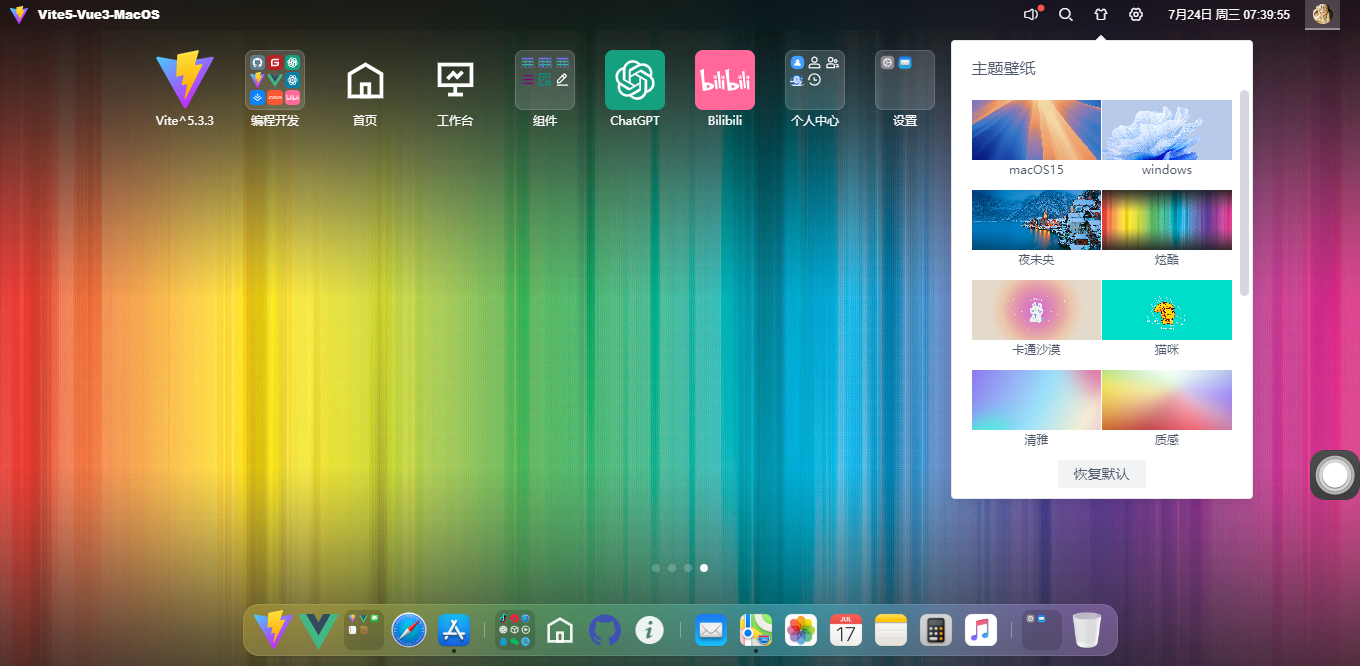Open the Music app in the dock
Viewport: 1360px width, 666px height.
click(x=981, y=630)
